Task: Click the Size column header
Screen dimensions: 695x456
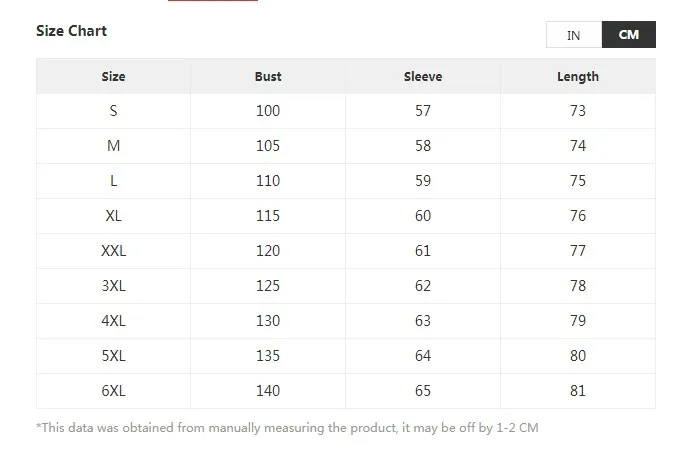Action: pos(114,76)
